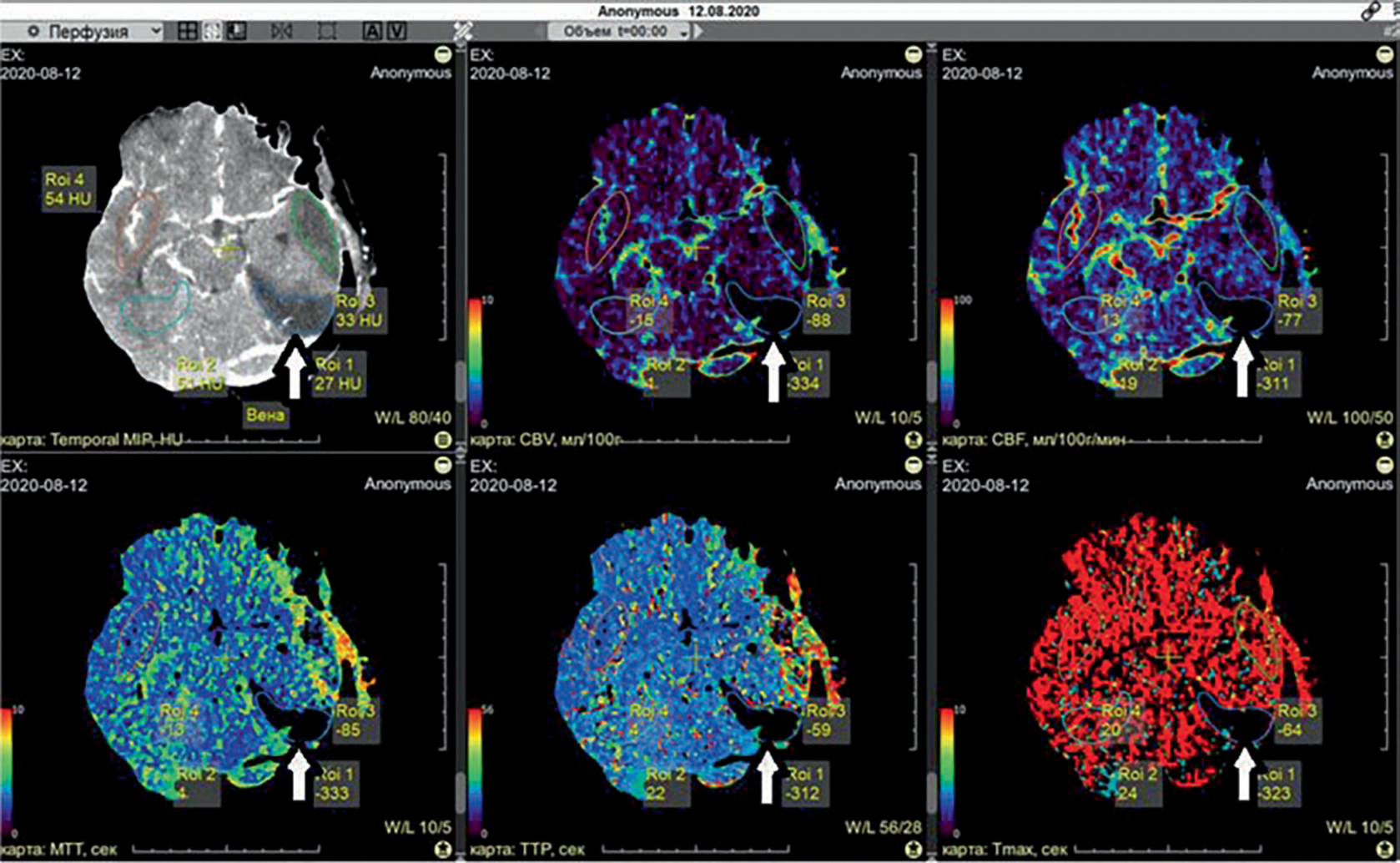Click the corner icon in CBV panel
Image resolution: width=1400 pixels, height=863 pixels.
(x=914, y=439)
